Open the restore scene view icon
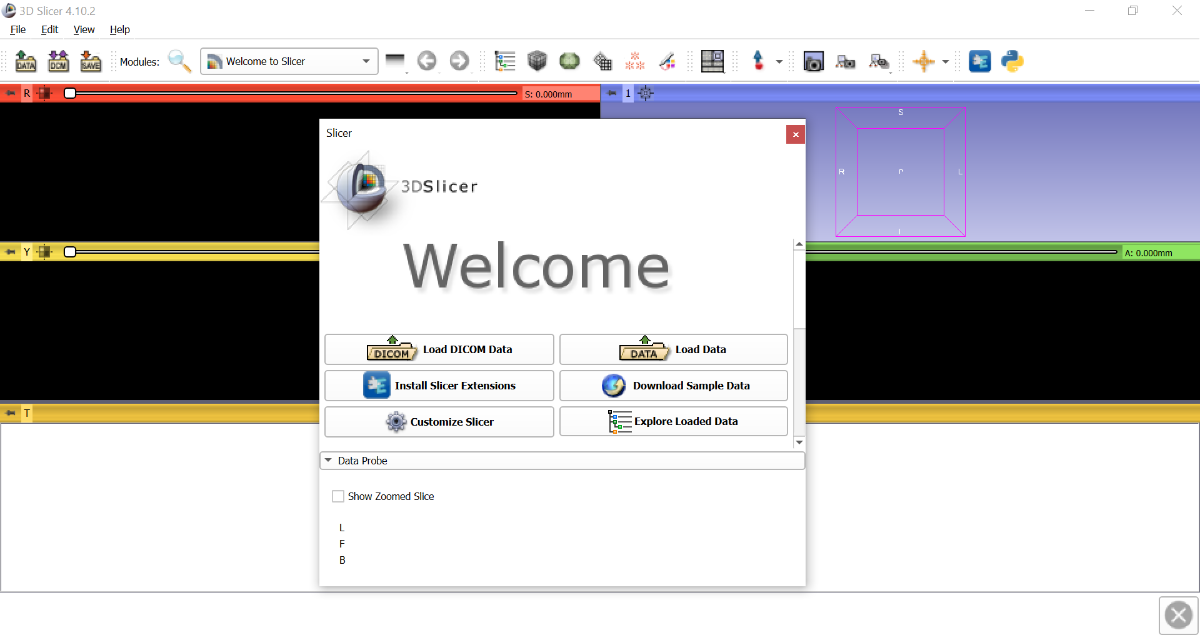The width and height of the screenshot is (1200, 635). tap(879, 61)
